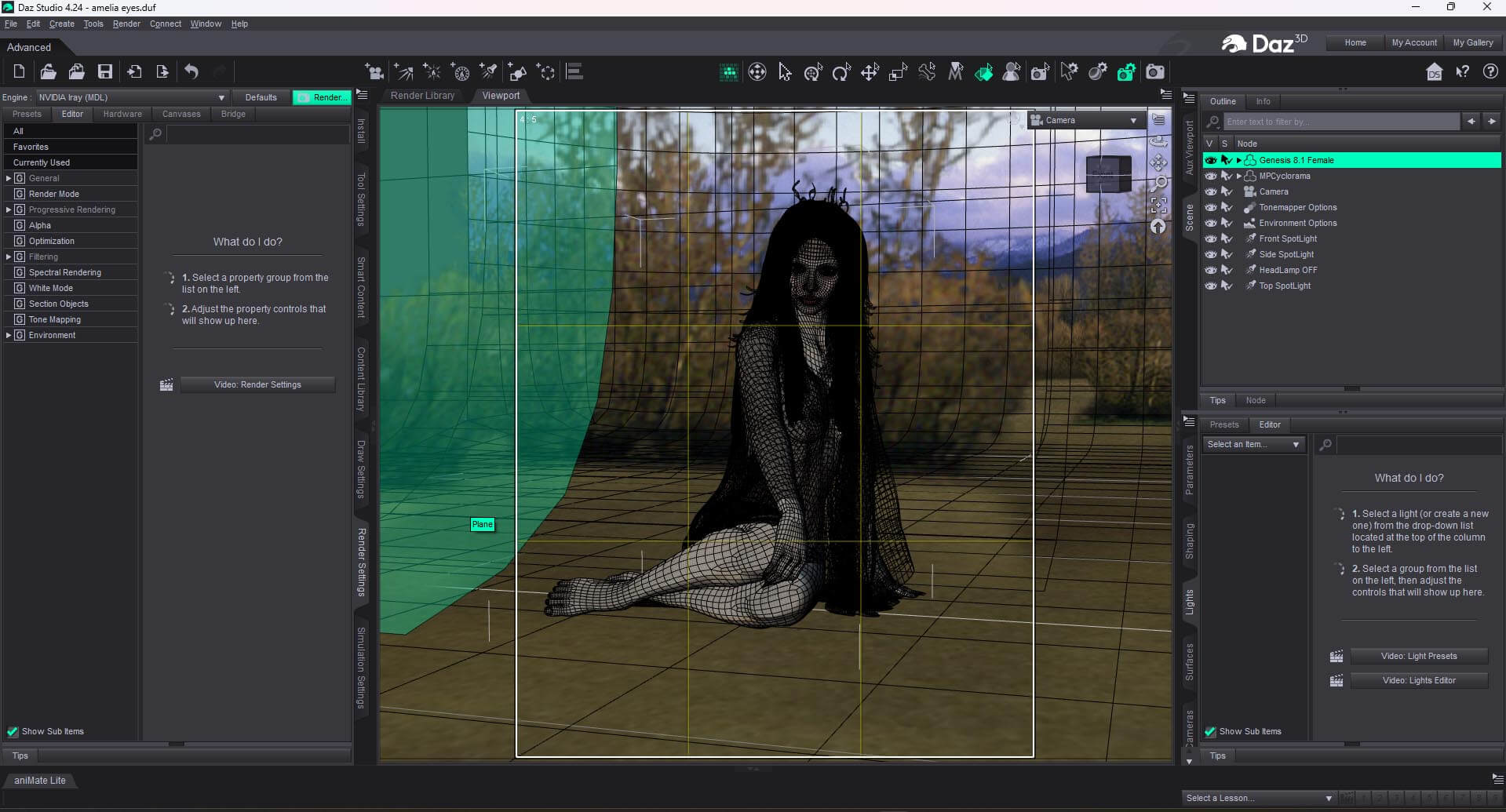Image resolution: width=1506 pixels, height=812 pixels.
Task: Open interactive help question mark icon
Action: click(x=1490, y=72)
